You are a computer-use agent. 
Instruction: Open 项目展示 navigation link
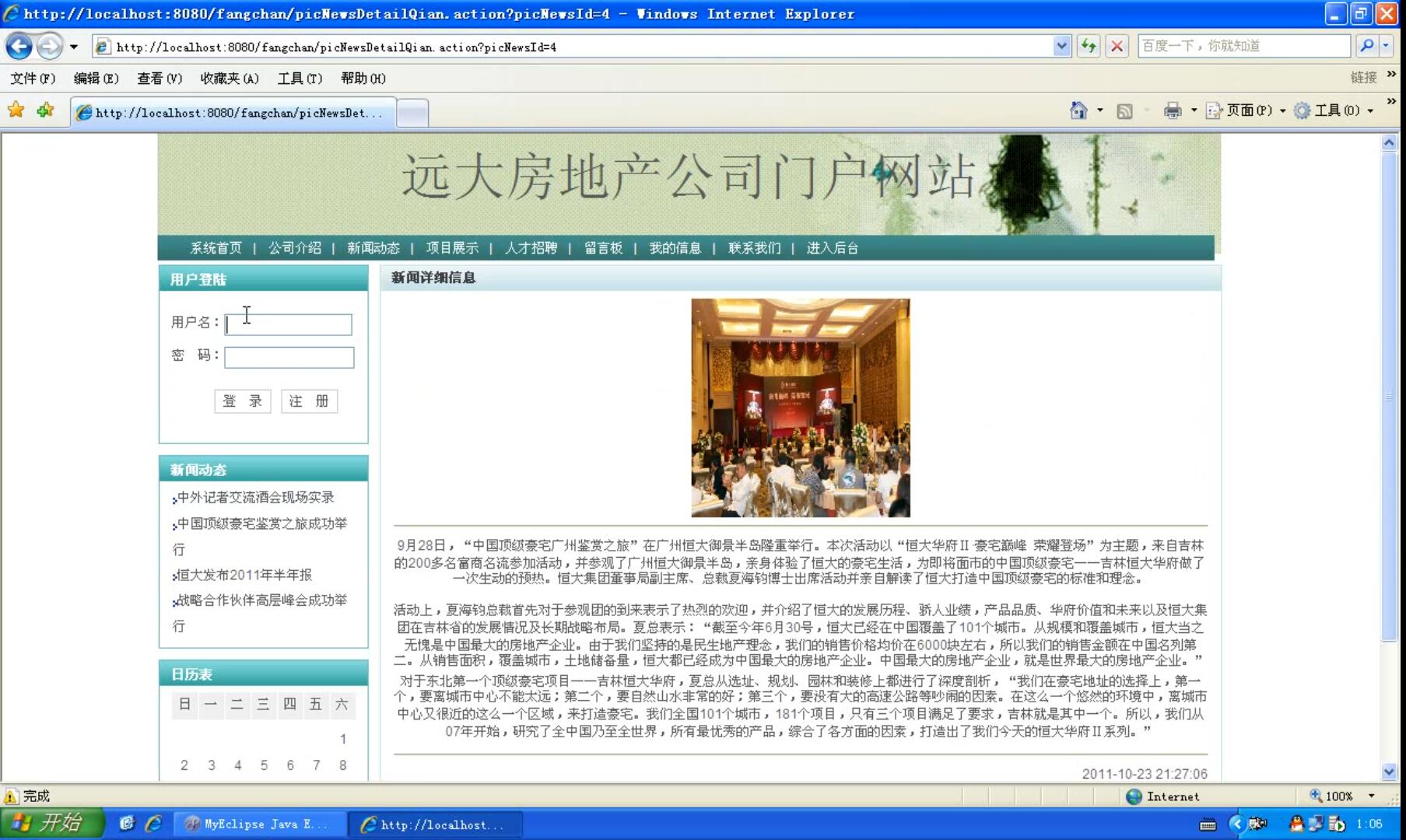point(452,248)
